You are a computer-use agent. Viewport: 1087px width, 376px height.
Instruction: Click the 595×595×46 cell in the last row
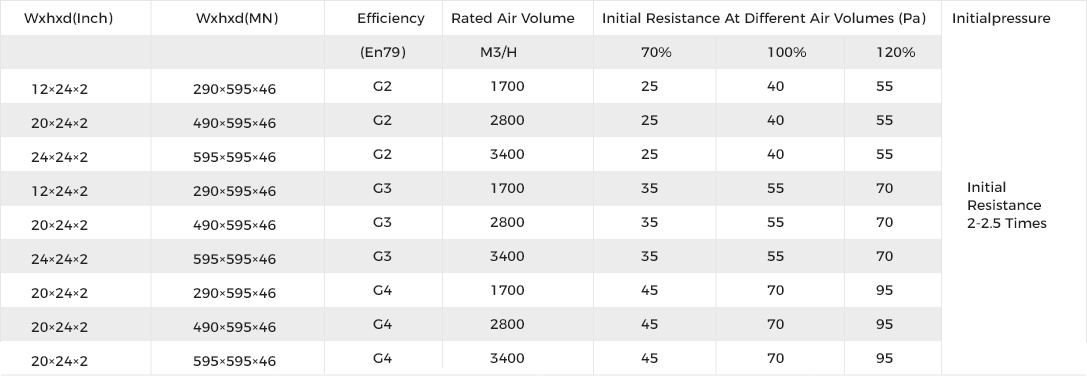pyautogui.click(x=234, y=361)
